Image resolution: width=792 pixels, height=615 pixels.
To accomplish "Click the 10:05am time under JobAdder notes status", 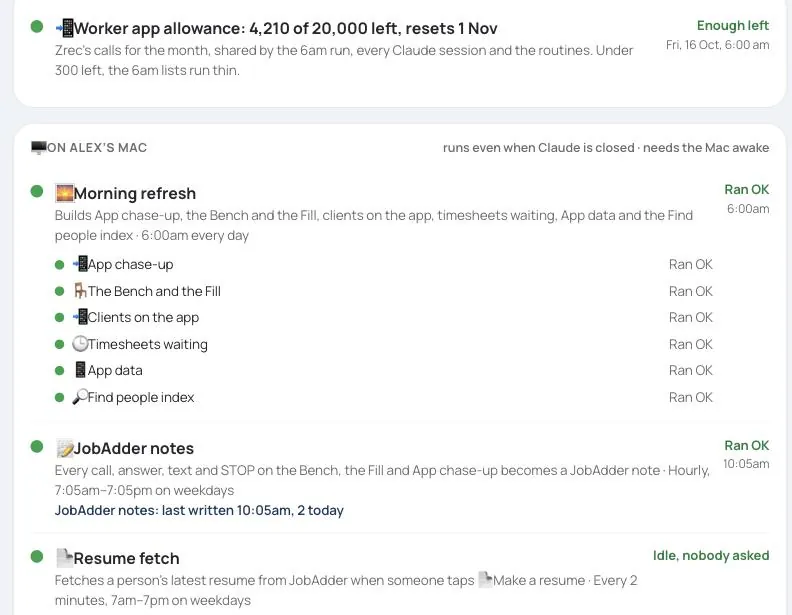I will click(746, 464).
